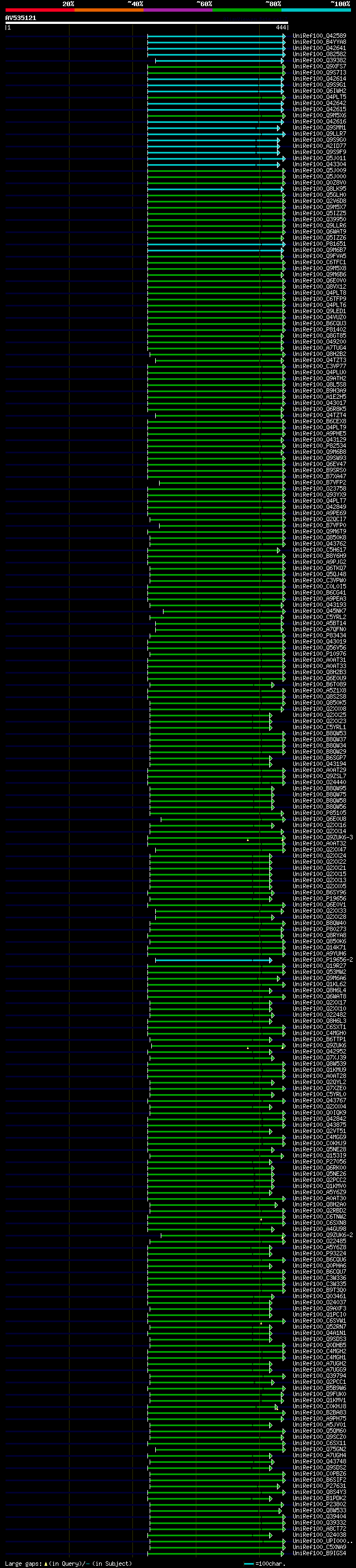
Task: Click the UniRef100_P10976 hit label
Action: click(319, 654)
